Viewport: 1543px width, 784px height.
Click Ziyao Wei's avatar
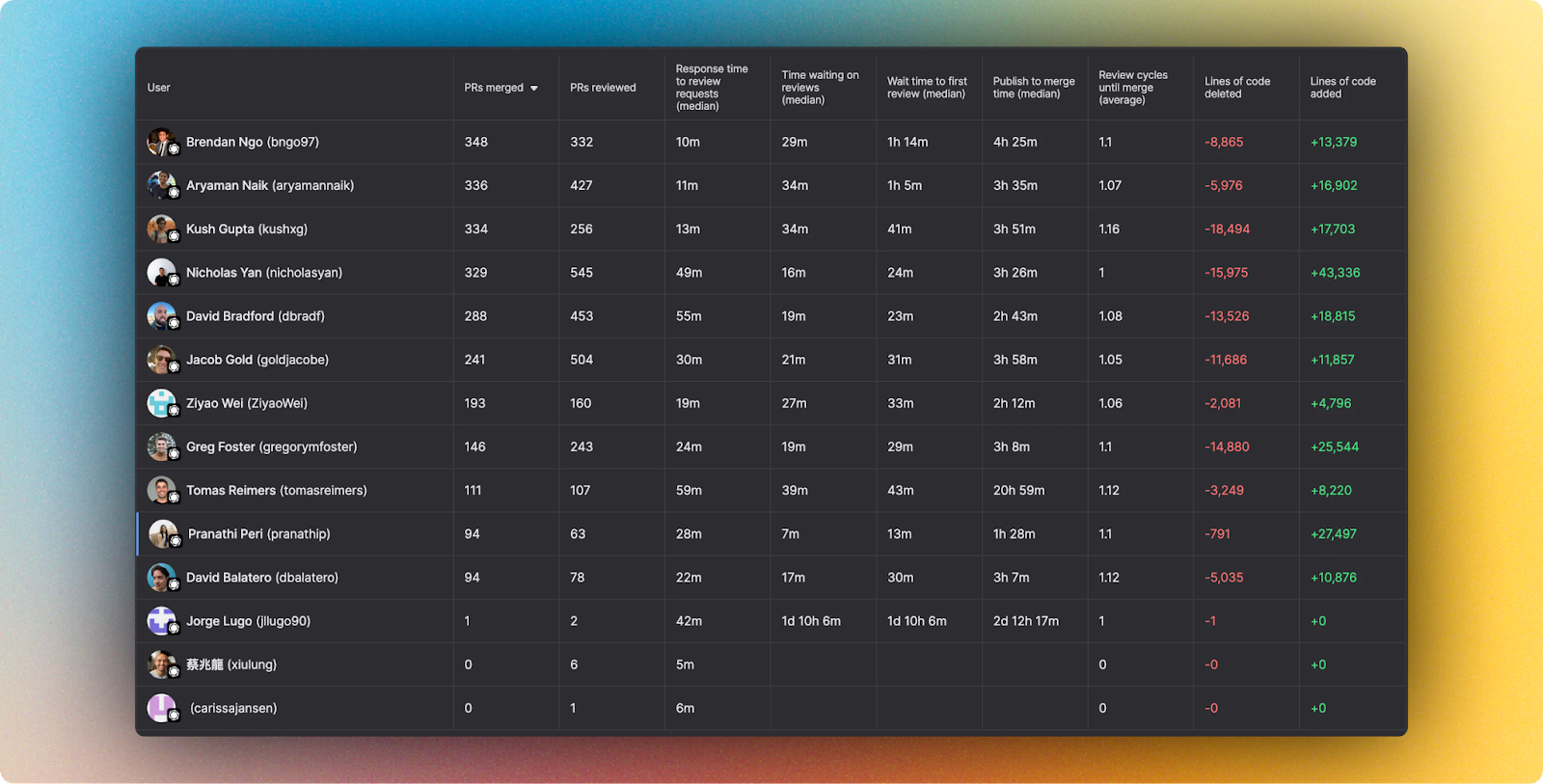point(162,403)
